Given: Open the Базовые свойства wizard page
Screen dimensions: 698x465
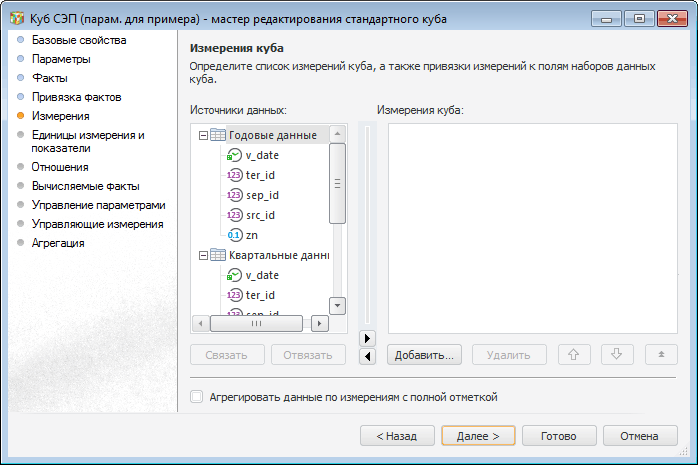Looking at the screenshot, I should click(x=79, y=40).
